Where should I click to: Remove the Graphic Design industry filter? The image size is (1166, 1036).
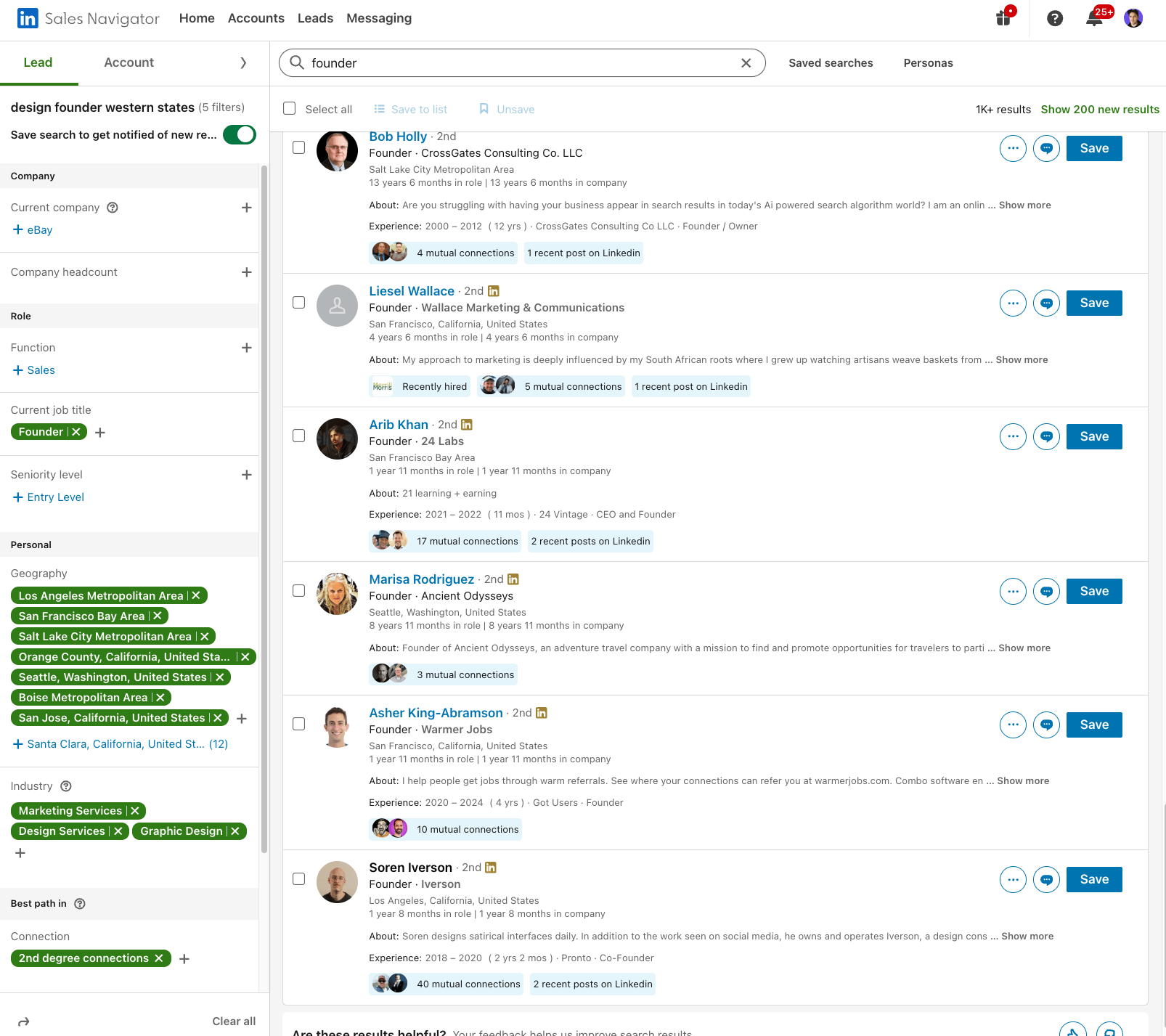click(x=235, y=831)
